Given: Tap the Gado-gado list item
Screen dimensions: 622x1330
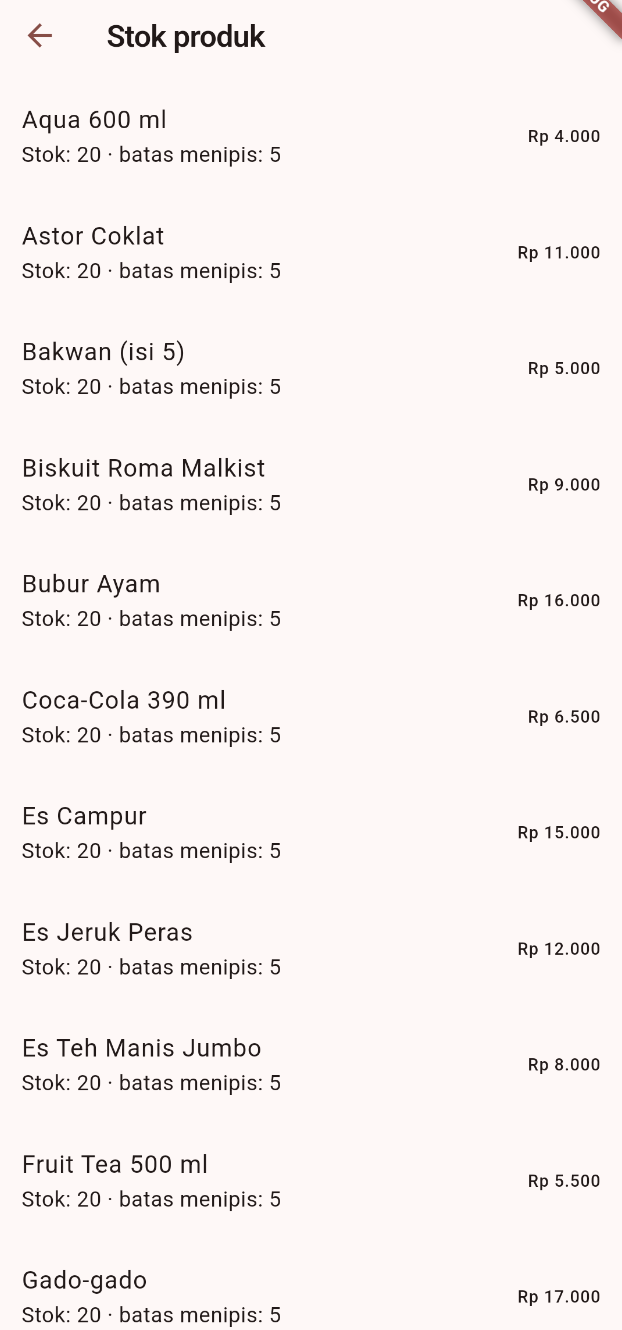Looking at the screenshot, I should pos(85,1281).
